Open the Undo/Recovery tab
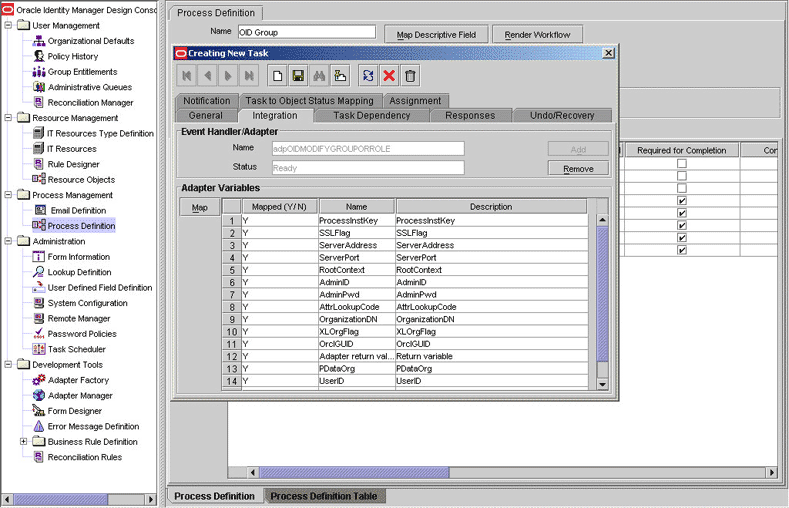 pyautogui.click(x=562, y=116)
